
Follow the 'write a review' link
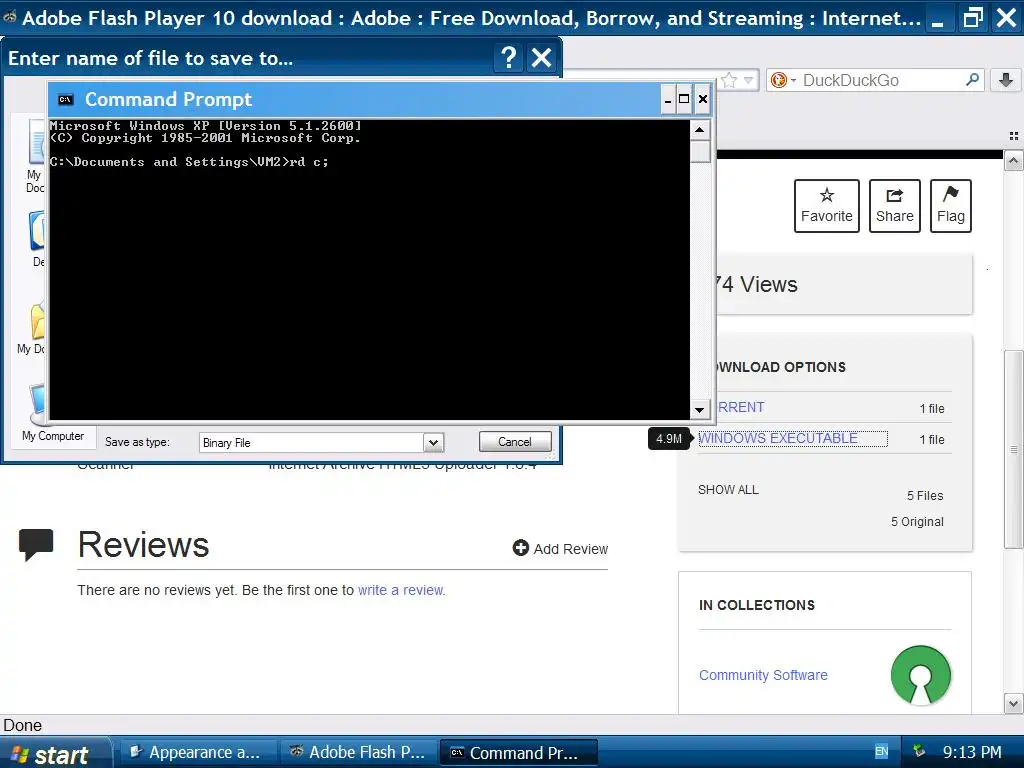pos(400,590)
